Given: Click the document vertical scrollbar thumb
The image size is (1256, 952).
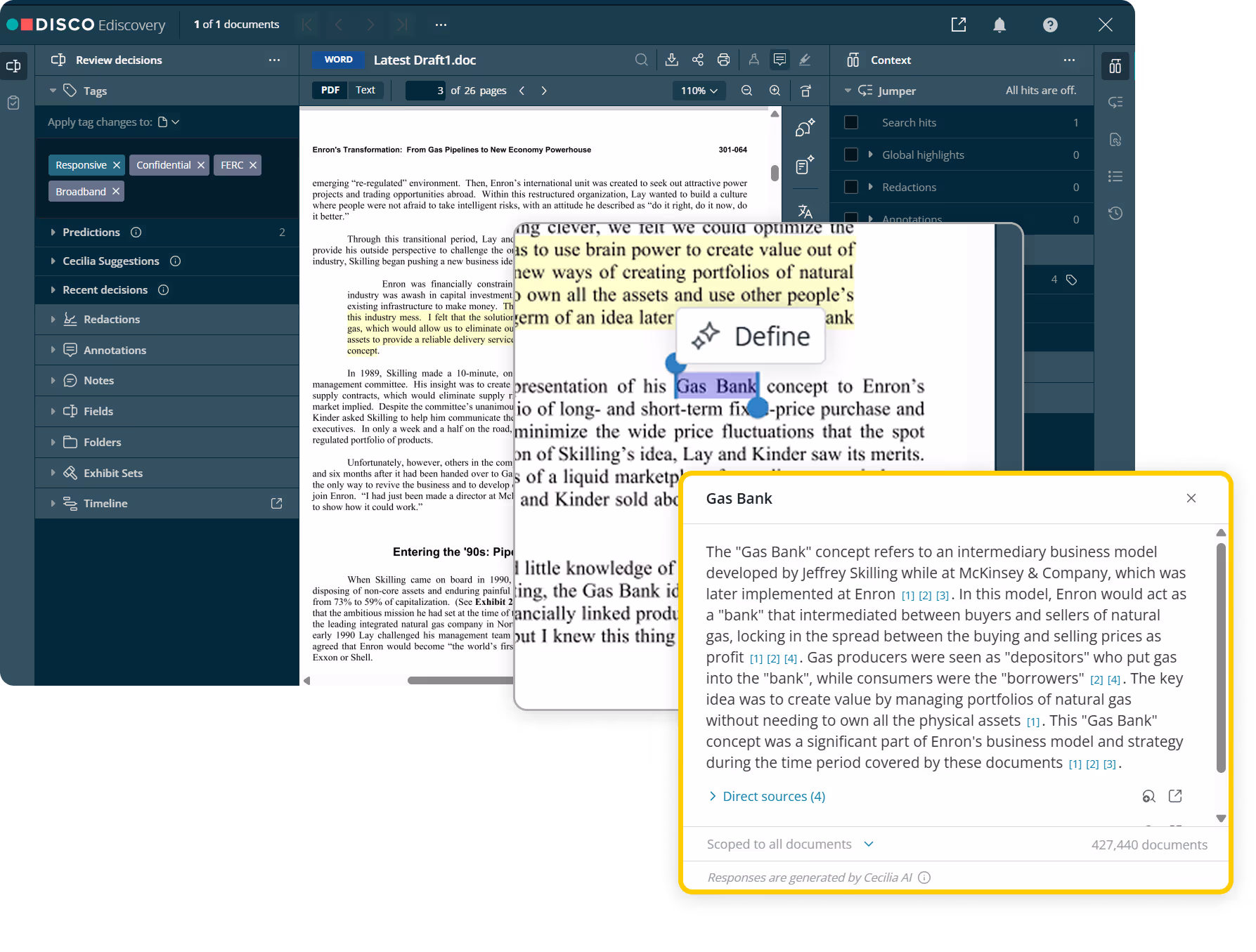Looking at the screenshot, I should click(x=774, y=173).
